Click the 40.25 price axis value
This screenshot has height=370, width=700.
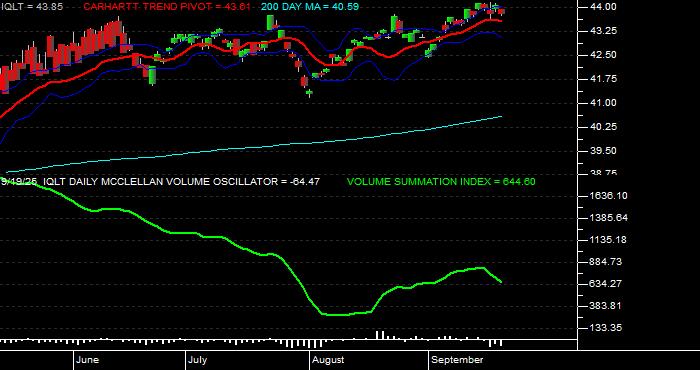click(x=604, y=127)
